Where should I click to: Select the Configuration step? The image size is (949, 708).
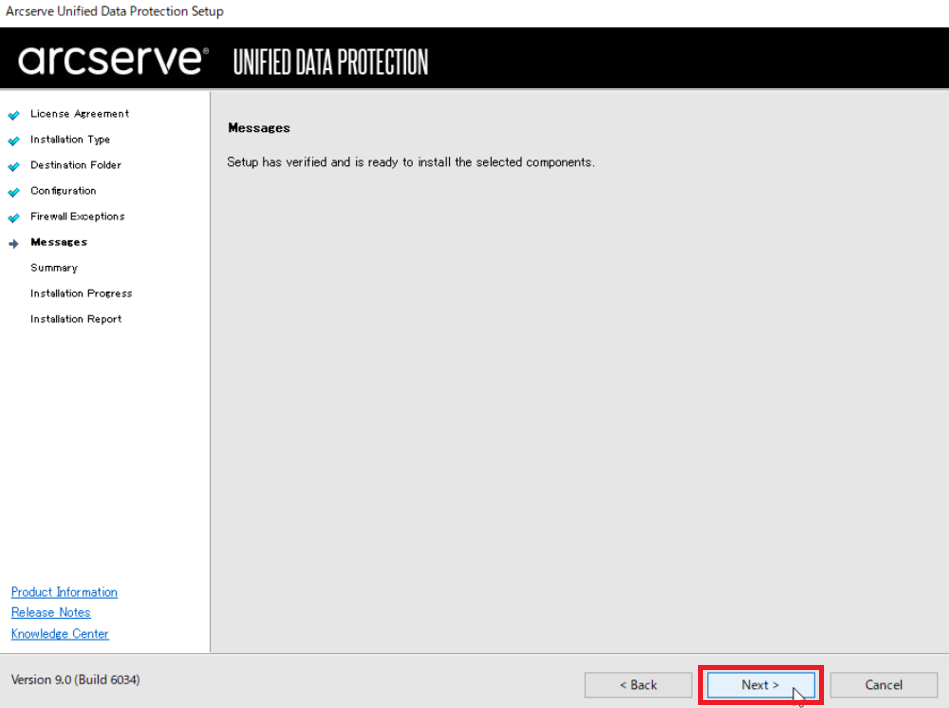click(63, 191)
